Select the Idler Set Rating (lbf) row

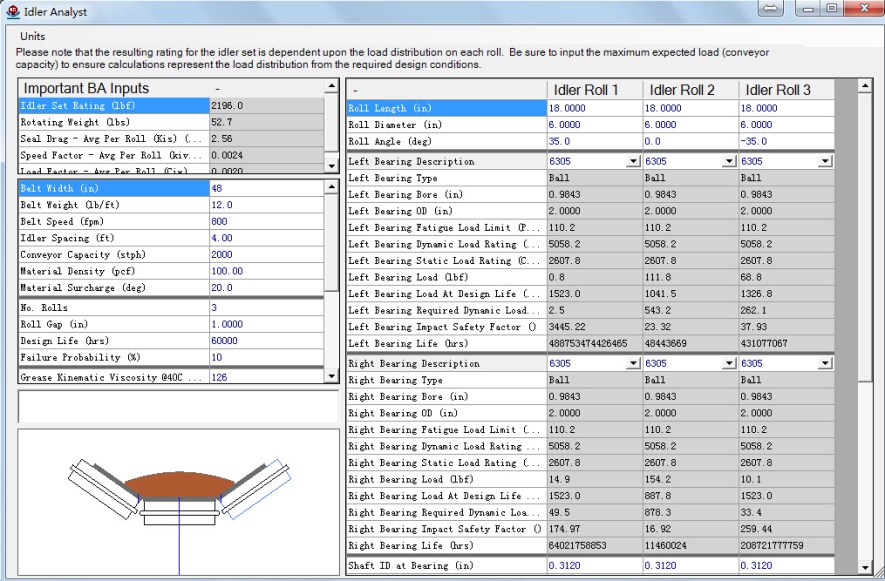tap(171, 106)
